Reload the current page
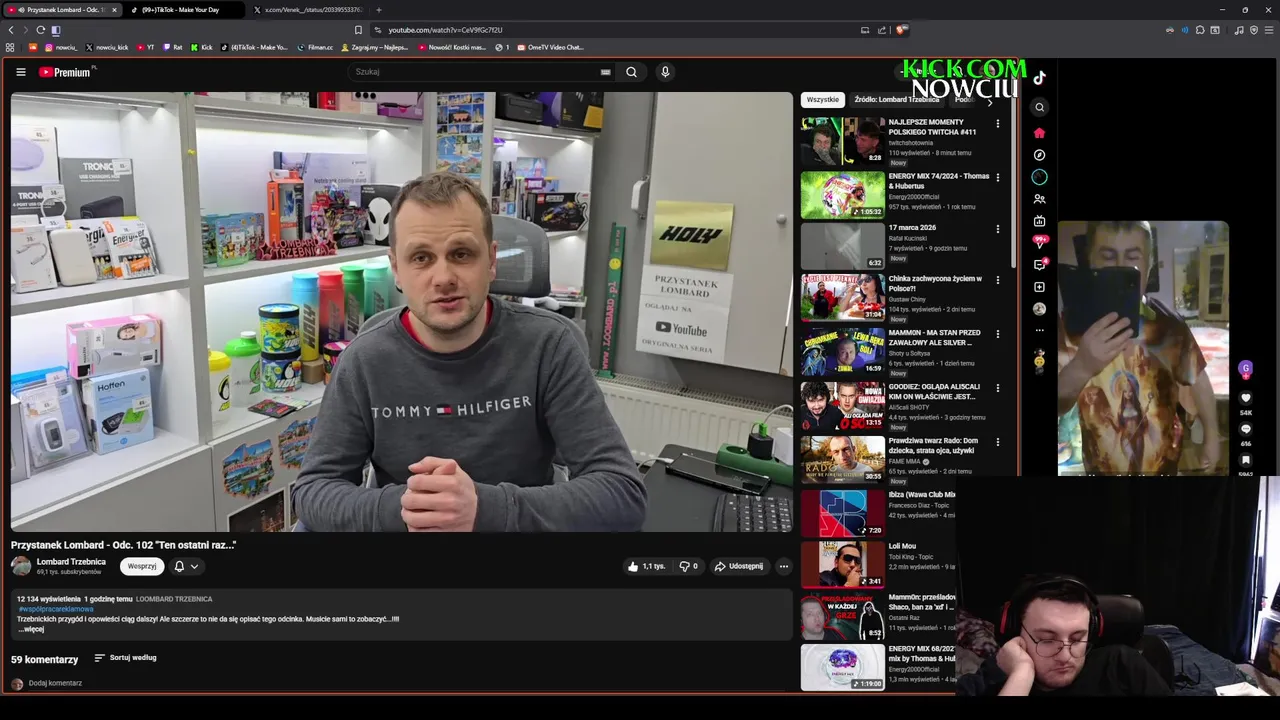Viewport: 1280px width, 720px height. point(40,30)
